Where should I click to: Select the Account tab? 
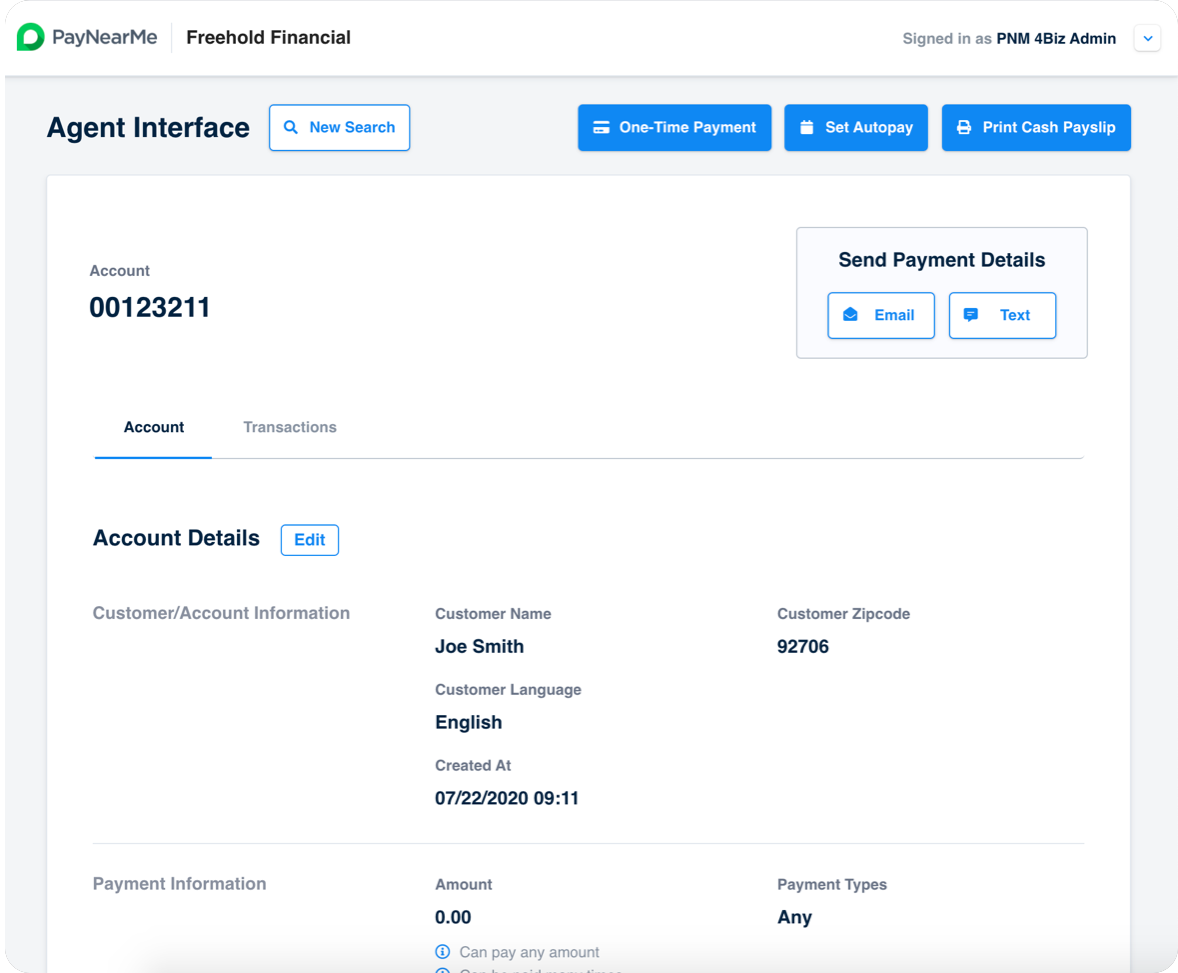(x=153, y=427)
